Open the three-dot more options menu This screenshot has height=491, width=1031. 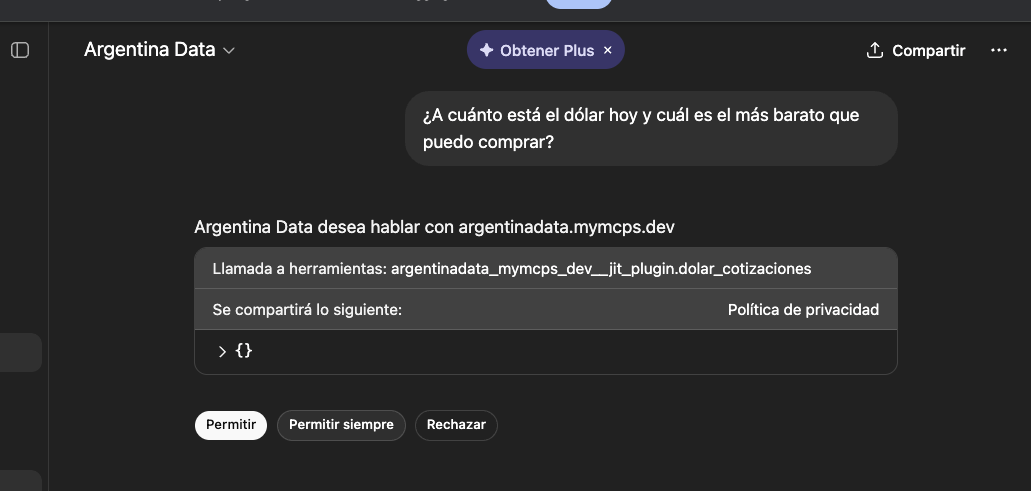(998, 50)
